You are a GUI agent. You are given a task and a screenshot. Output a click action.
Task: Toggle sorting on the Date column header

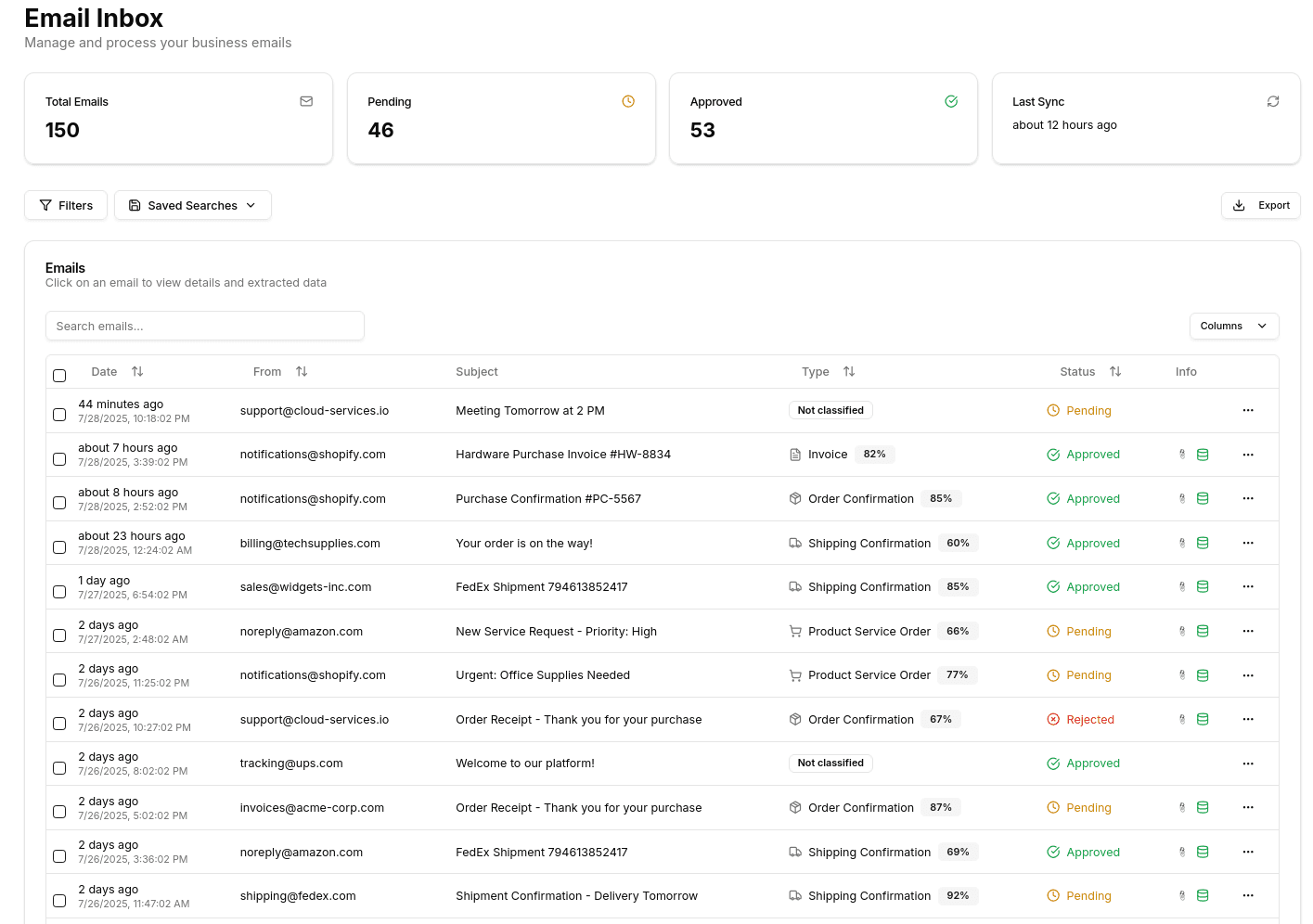tap(137, 371)
